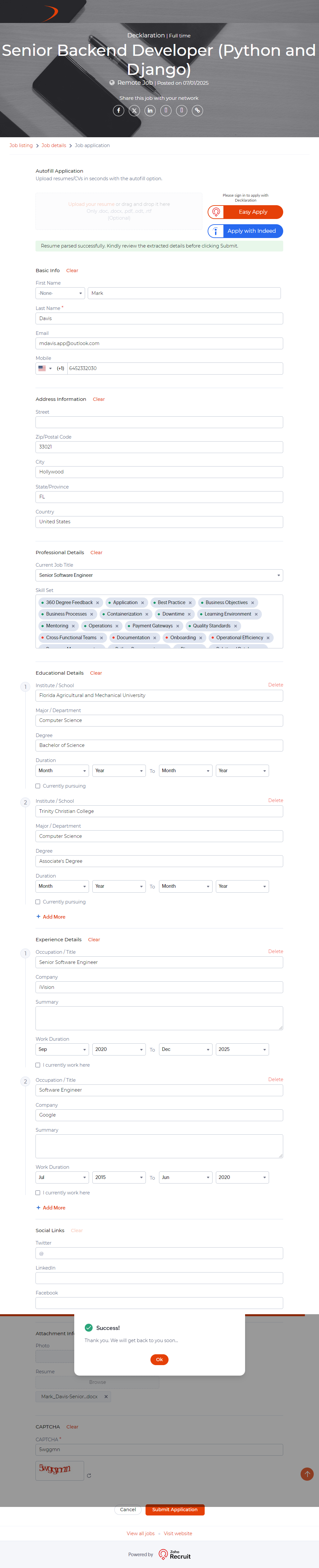Go to Job listing breadcrumb
Screen dimensions: 319x1568
(x=21, y=145)
